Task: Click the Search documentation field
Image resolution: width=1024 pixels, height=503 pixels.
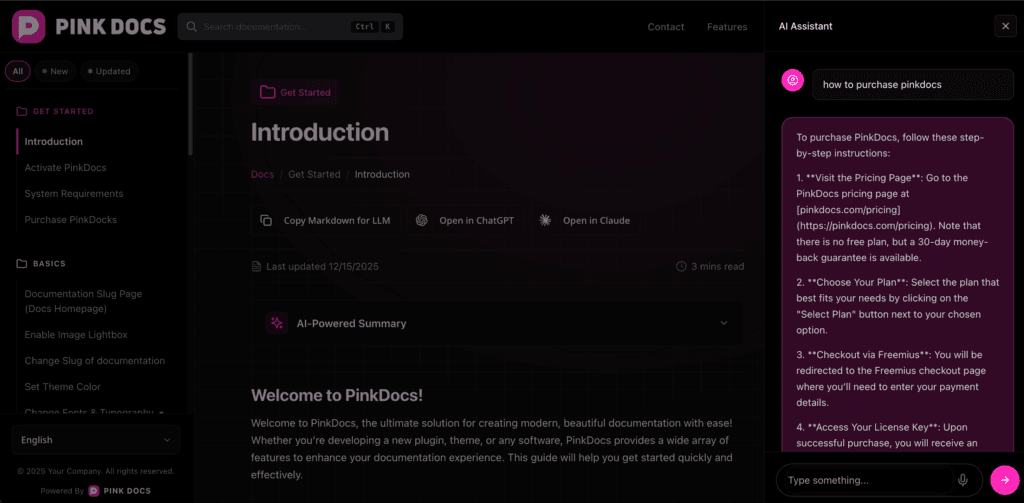Action: [275, 27]
